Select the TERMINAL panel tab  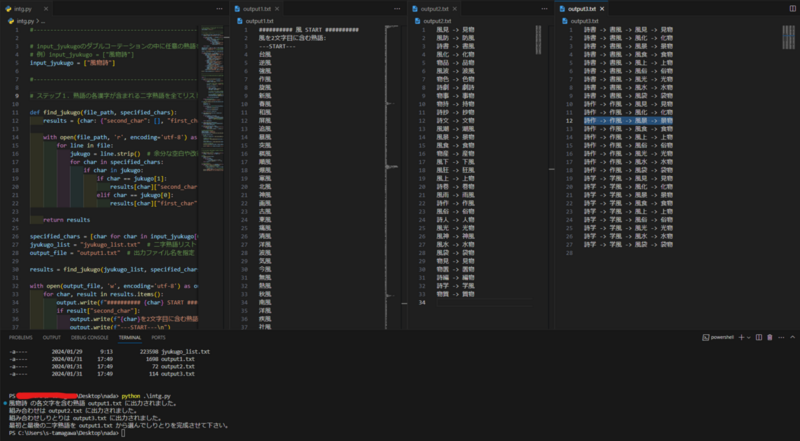click(130, 337)
